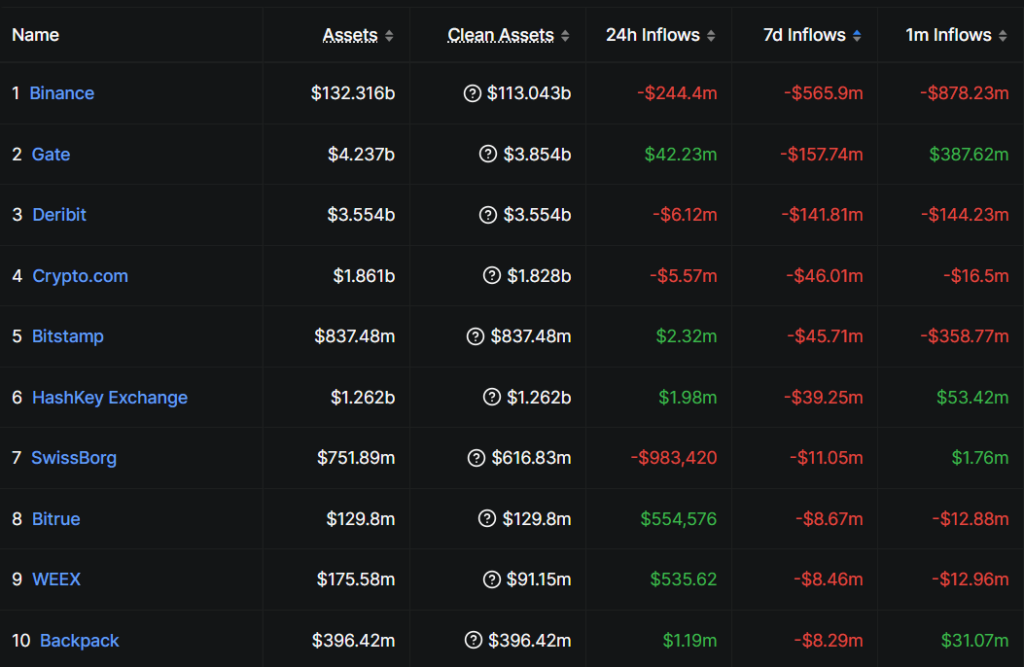Click the Name column header
Image resolution: width=1024 pixels, height=667 pixels.
[x=35, y=35]
